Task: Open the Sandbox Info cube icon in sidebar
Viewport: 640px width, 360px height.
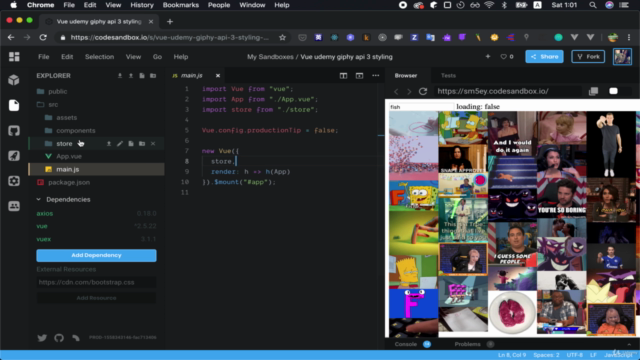Action: 14,80
